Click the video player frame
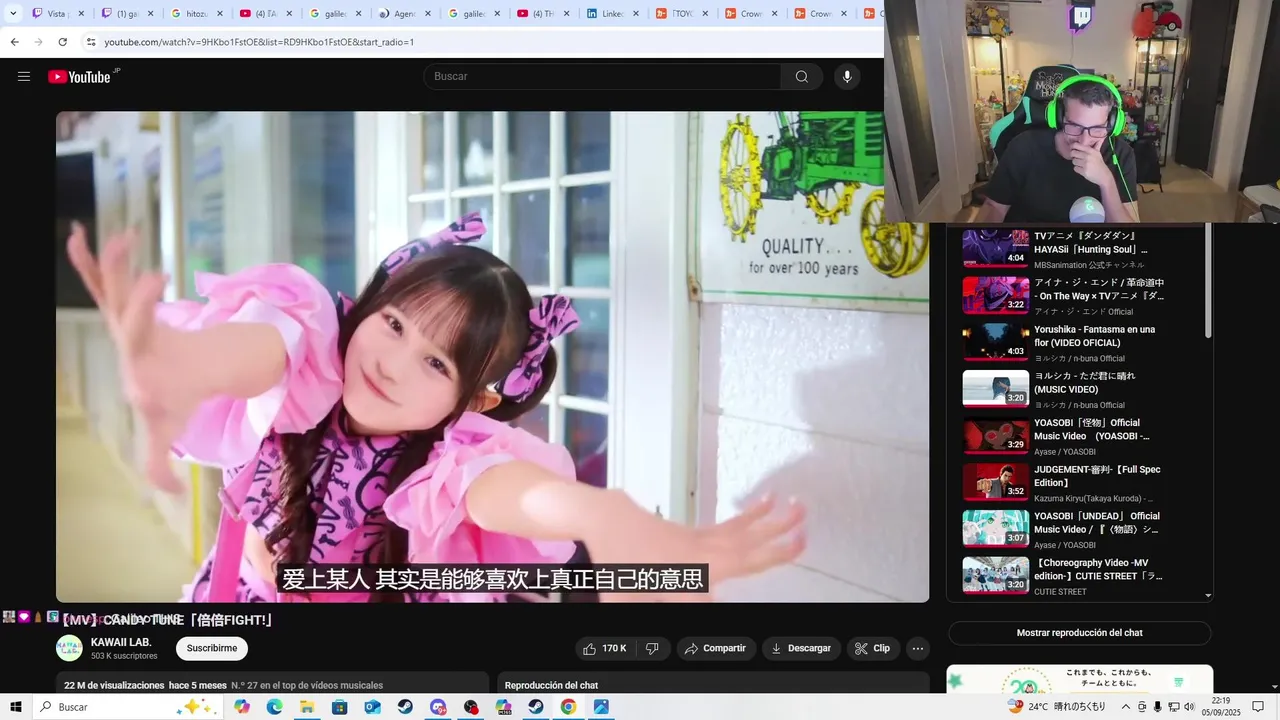Image resolution: width=1280 pixels, height=720 pixels. (x=492, y=356)
